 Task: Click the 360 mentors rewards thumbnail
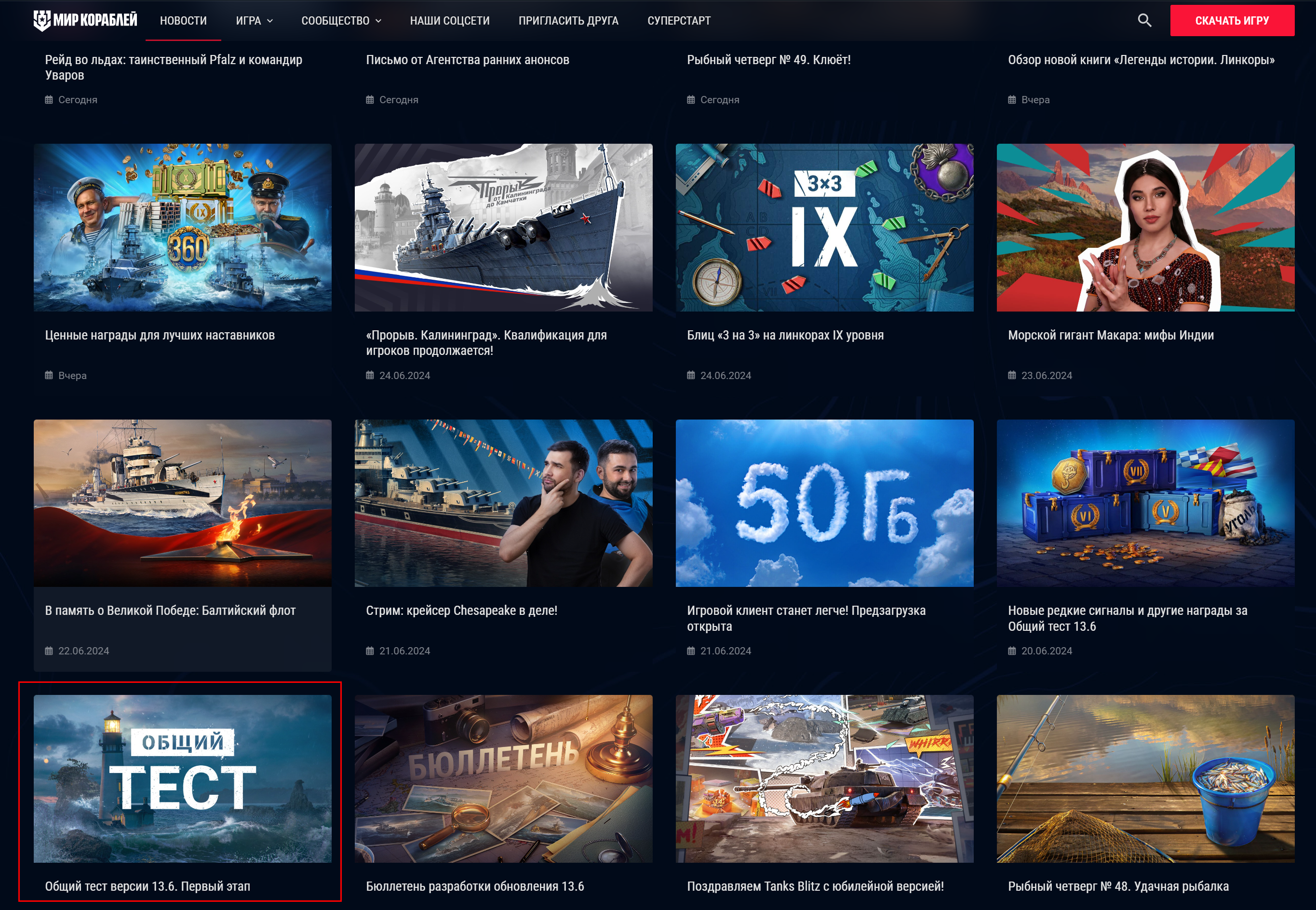click(182, 228)
